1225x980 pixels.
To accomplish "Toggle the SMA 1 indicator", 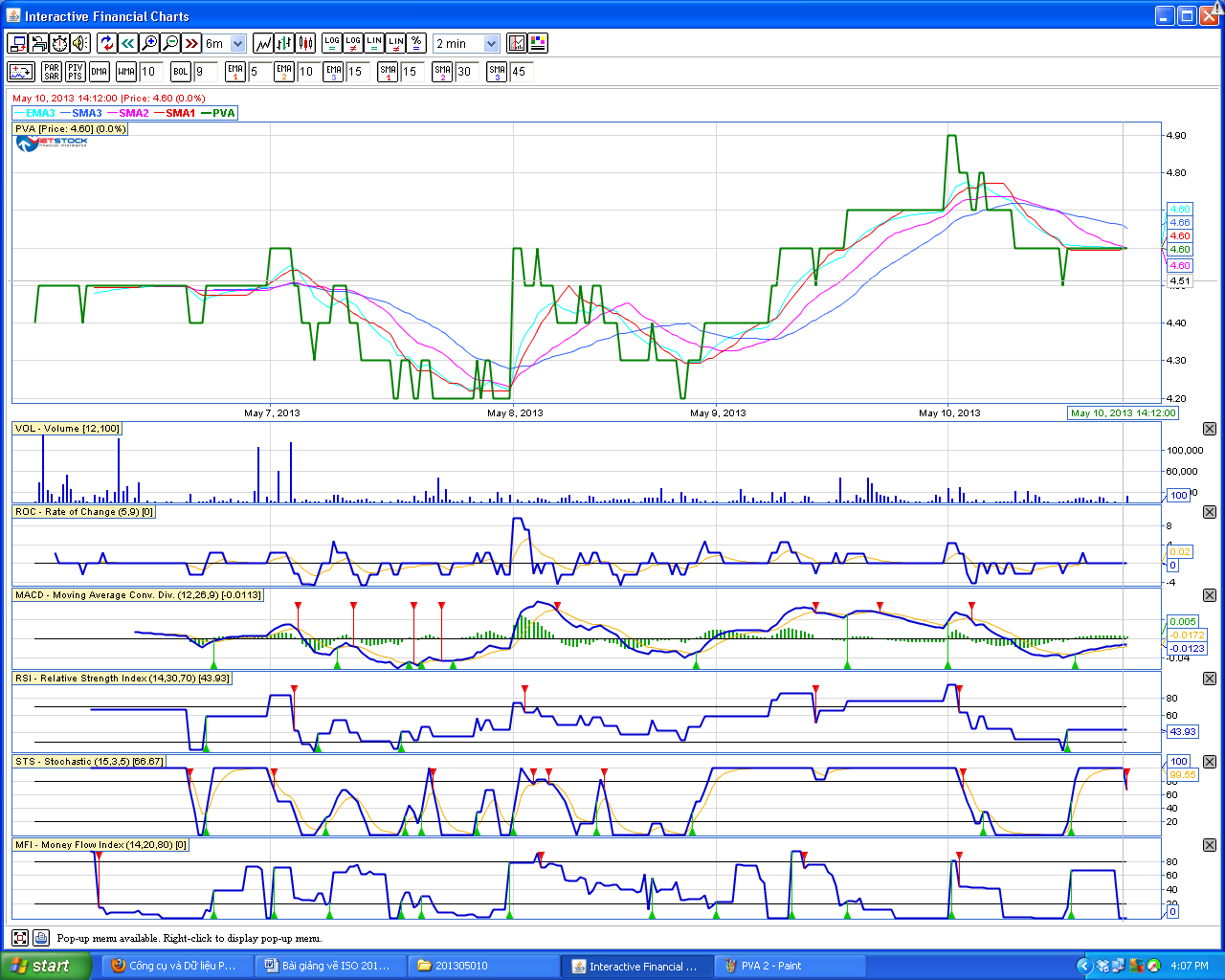I will [388, 72].
